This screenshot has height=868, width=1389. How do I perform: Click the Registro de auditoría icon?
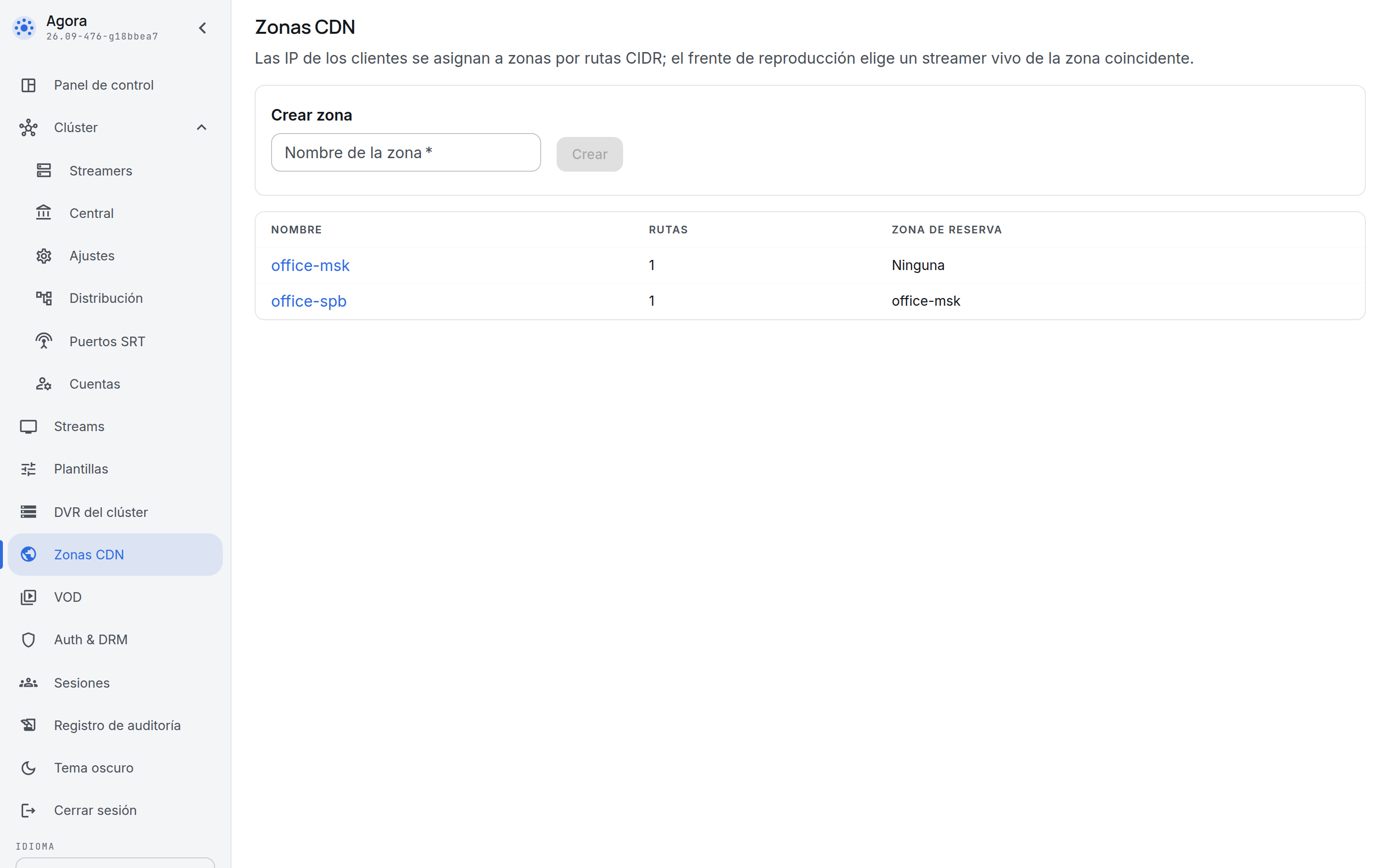point(28,725)
